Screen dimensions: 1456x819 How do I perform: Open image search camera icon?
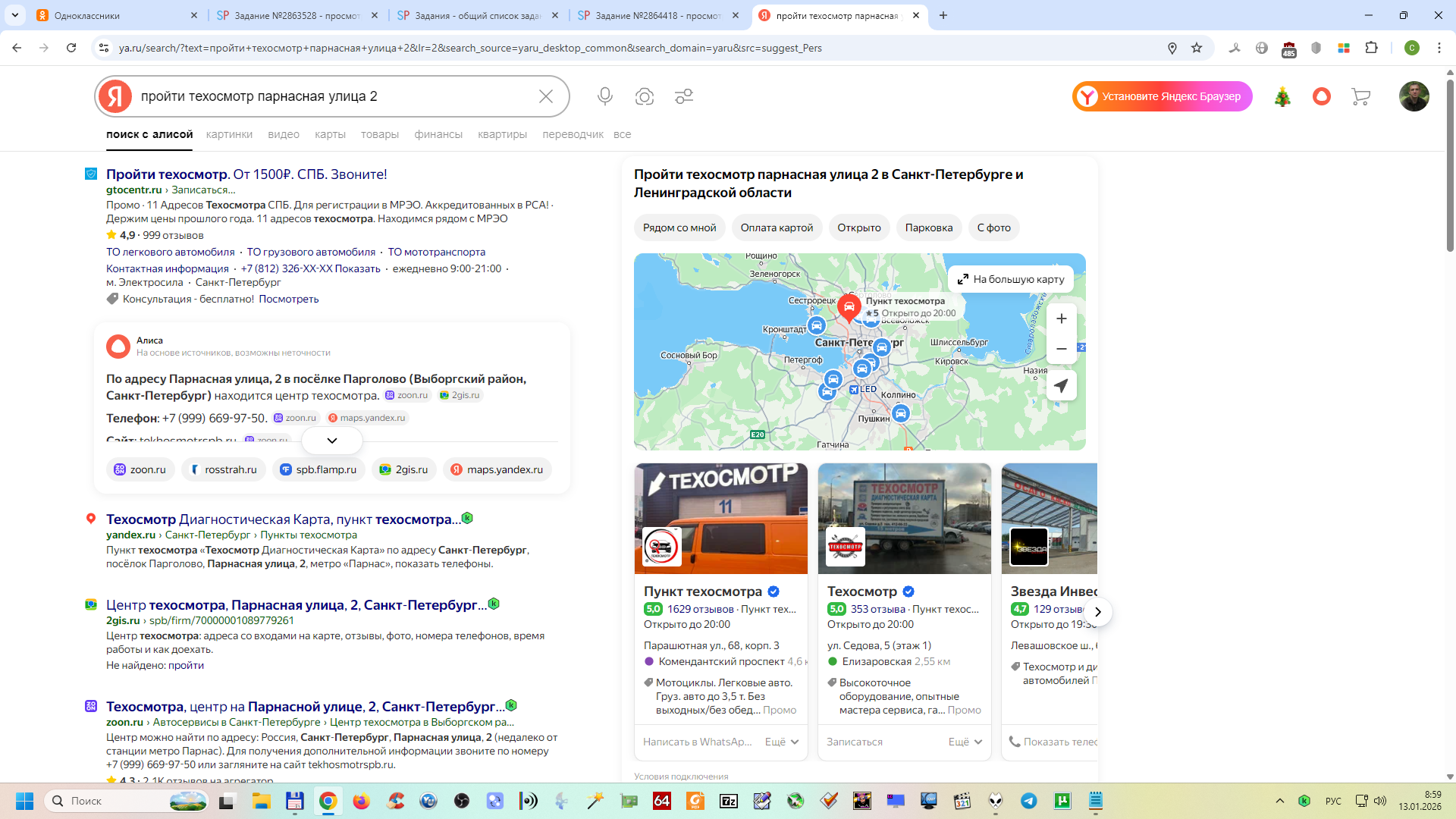pyautogui.click(x=645, y=96)
